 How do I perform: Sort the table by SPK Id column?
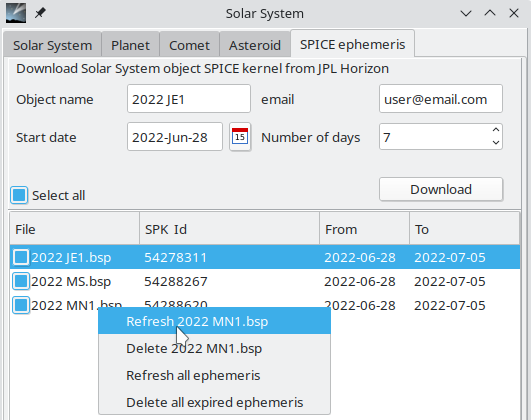[229, 229]
